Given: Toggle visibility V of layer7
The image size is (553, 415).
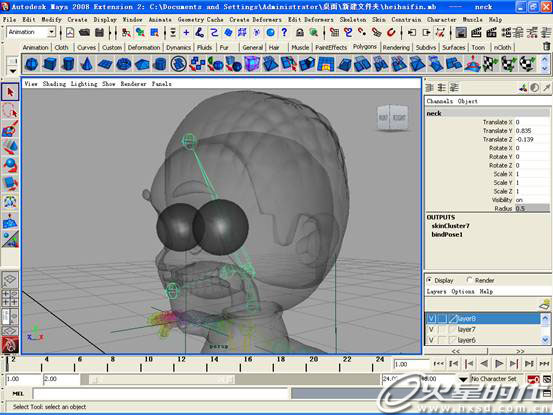Looking at the screenshot, I should click(x=431, y=329).
